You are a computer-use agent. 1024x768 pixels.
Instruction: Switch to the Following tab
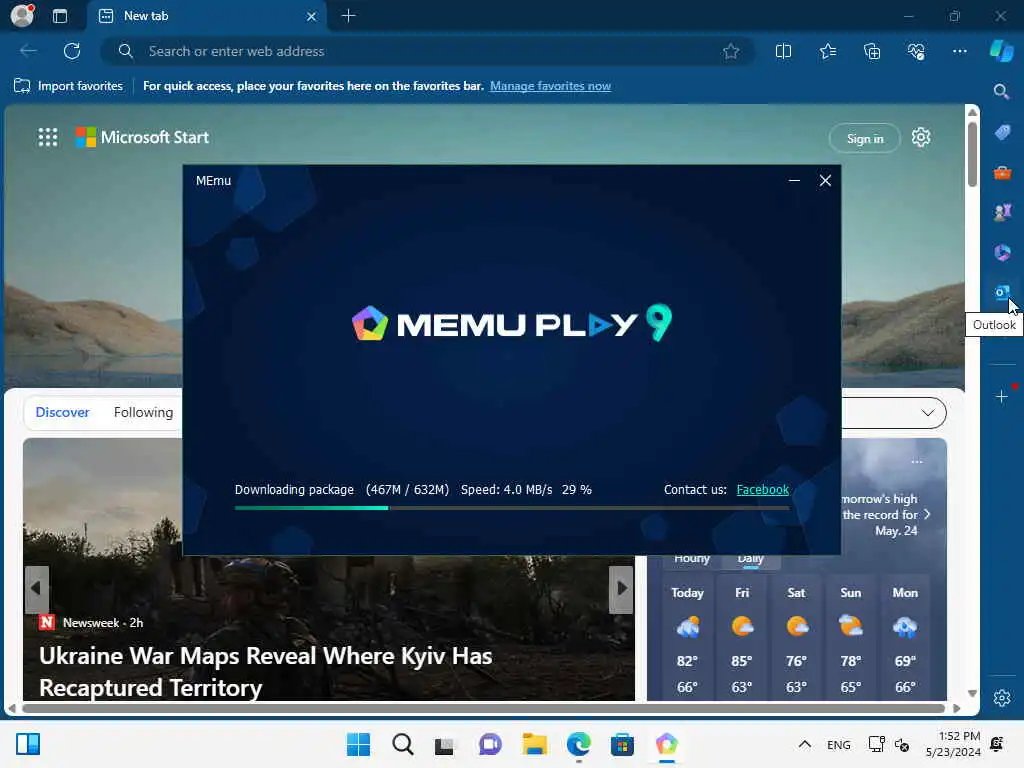pyautogui.click(x=143, y=412)
